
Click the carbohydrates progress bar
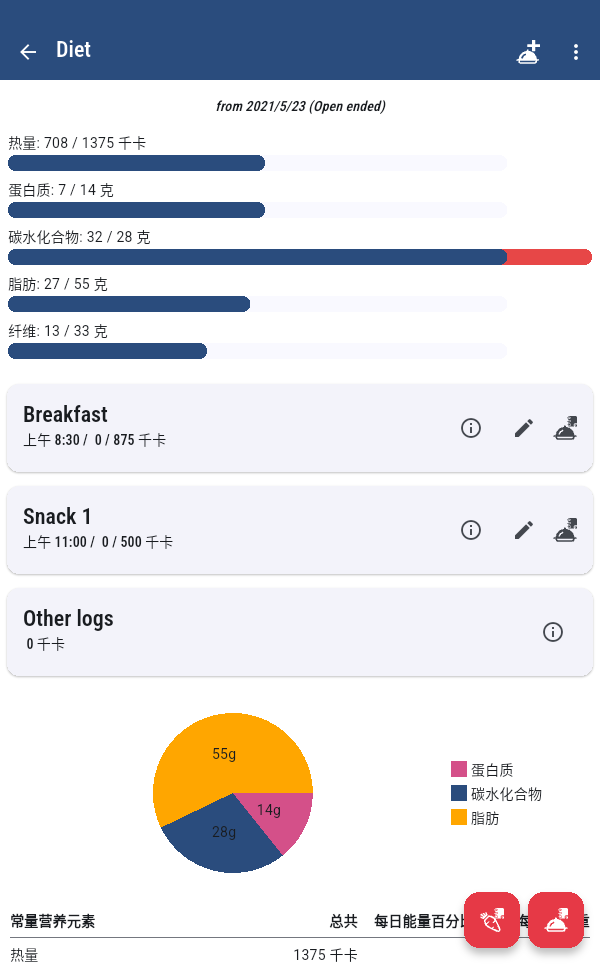point(300,257)
